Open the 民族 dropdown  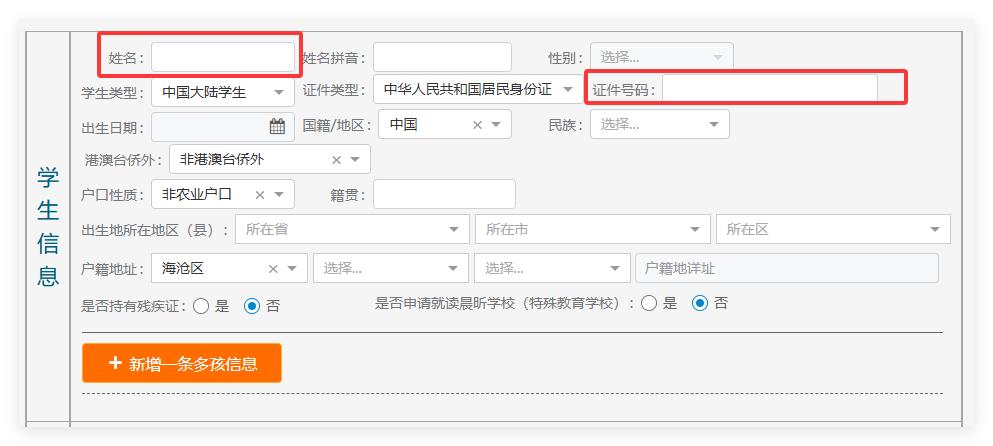point(660,124)
